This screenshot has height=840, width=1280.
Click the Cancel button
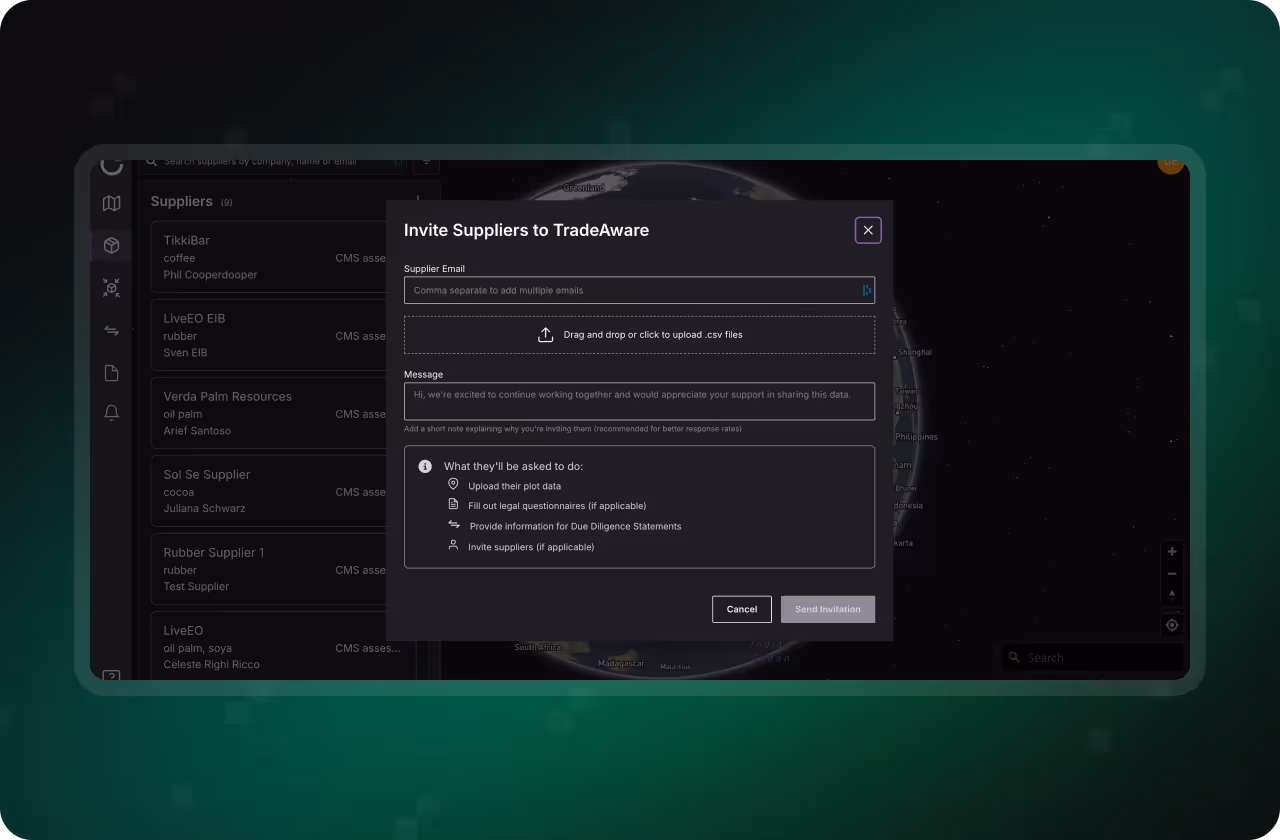coord(742,609)
